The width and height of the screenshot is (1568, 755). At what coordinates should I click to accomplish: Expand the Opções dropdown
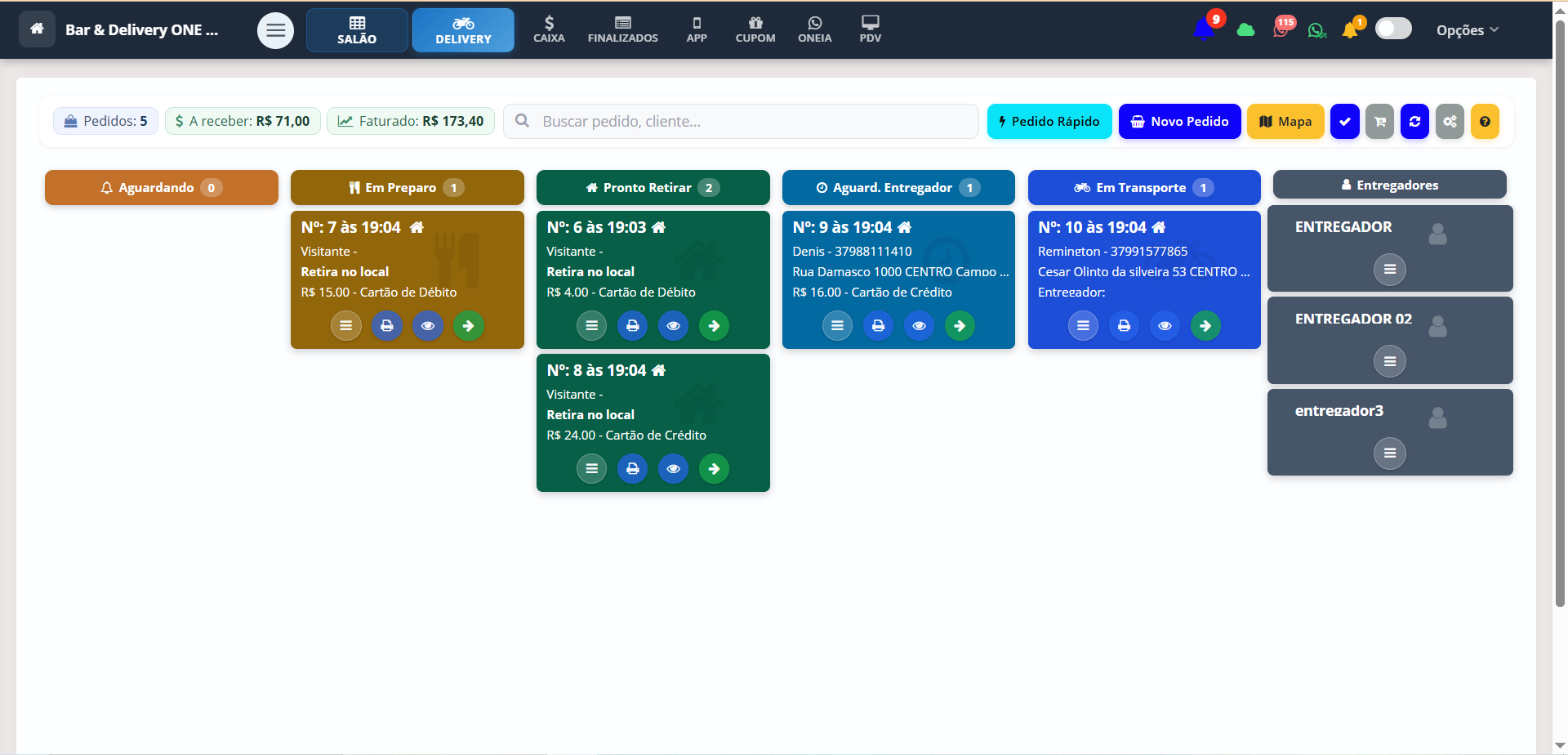1467,30
